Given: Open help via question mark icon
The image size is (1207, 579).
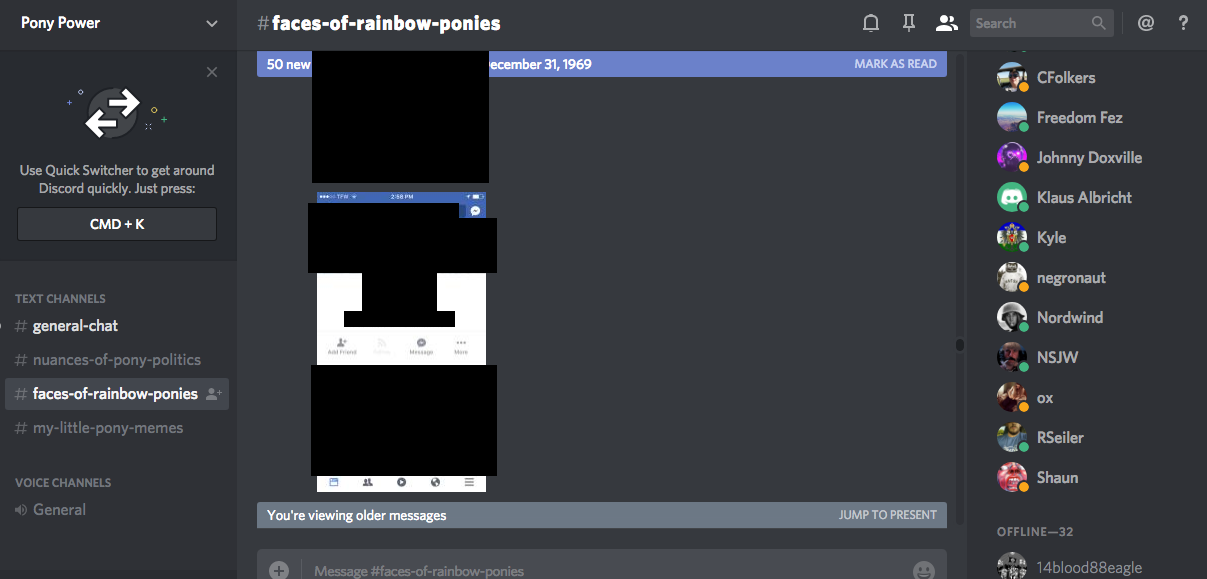Looking at the screenshot, I should (1183, 23).
